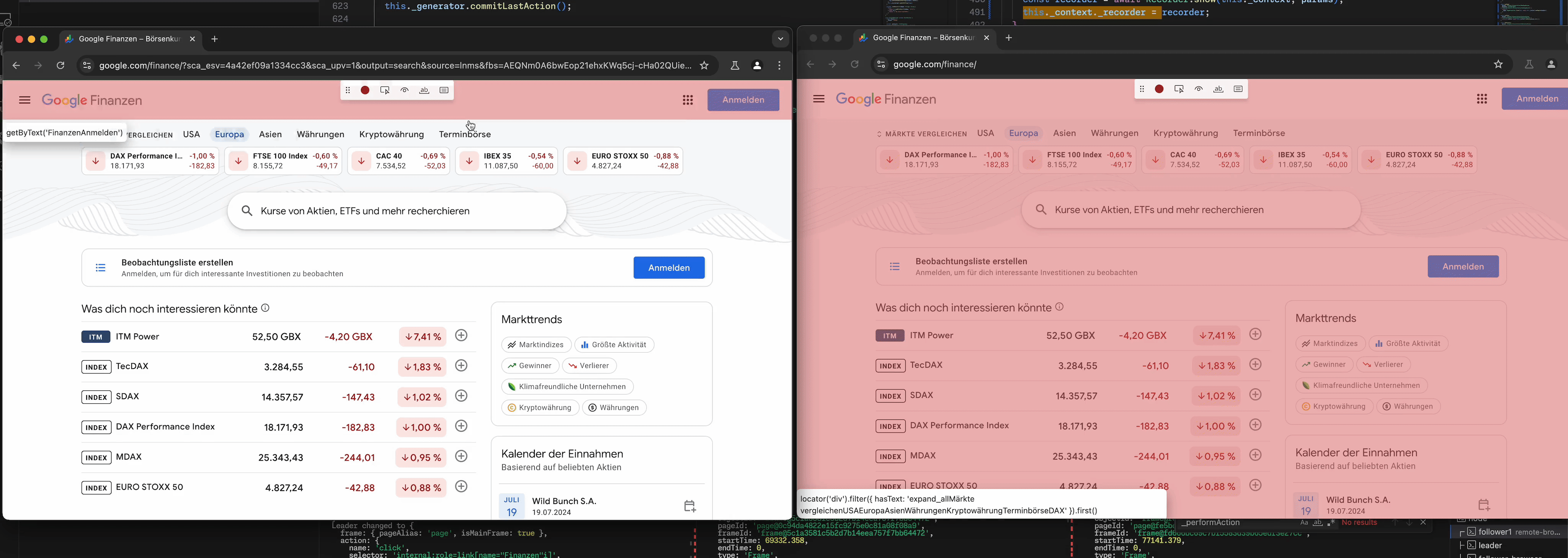
Task: Select the Europa market tab in right window
Action: pyautogui.click(x=1023, y=133)
